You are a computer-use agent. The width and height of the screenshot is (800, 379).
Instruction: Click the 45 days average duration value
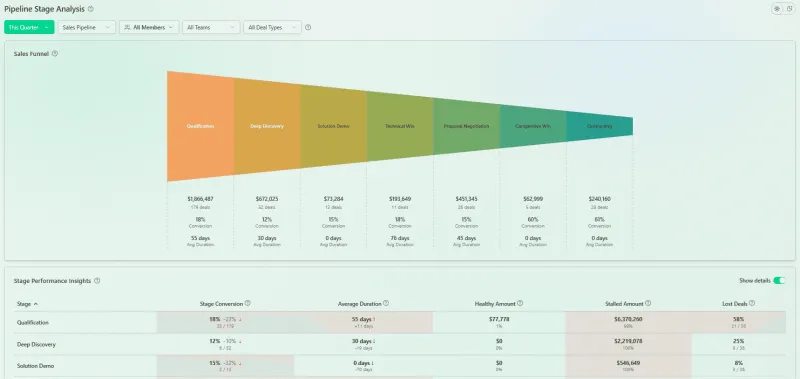coord(466,238)
